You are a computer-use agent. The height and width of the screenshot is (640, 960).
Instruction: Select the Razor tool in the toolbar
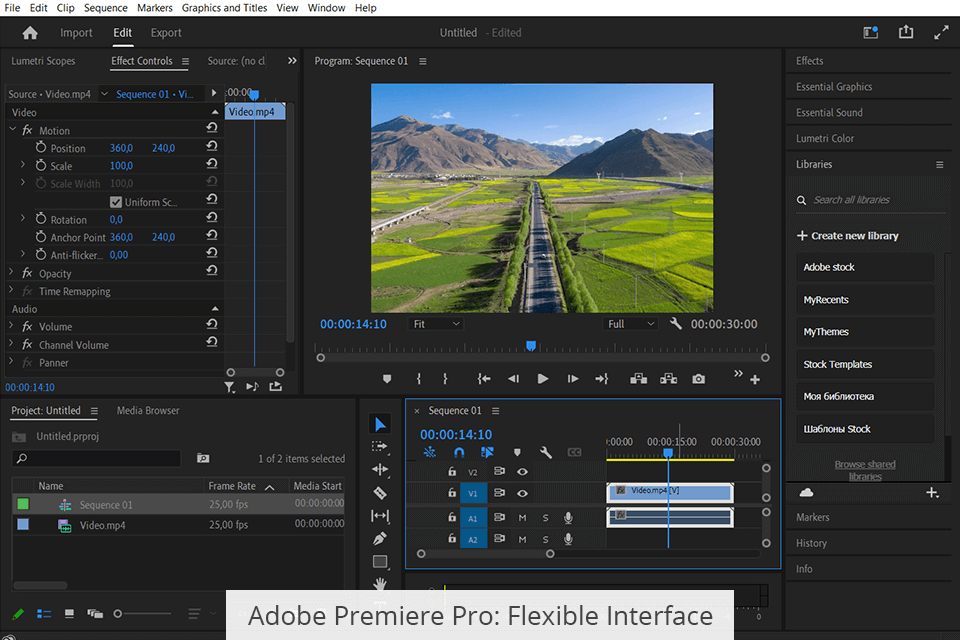point(380,493)
